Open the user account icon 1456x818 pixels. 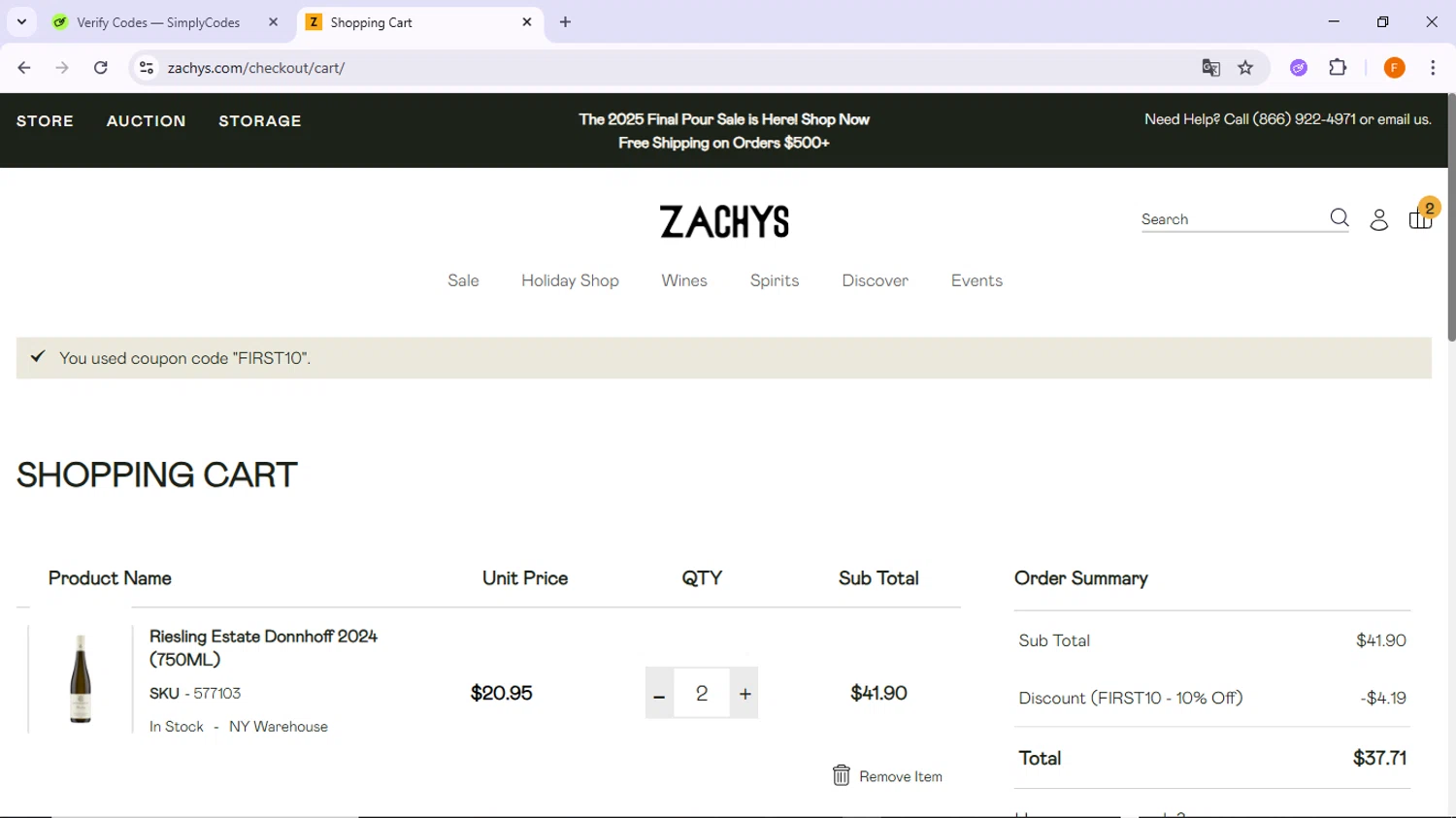click(x=1379, y=220)
